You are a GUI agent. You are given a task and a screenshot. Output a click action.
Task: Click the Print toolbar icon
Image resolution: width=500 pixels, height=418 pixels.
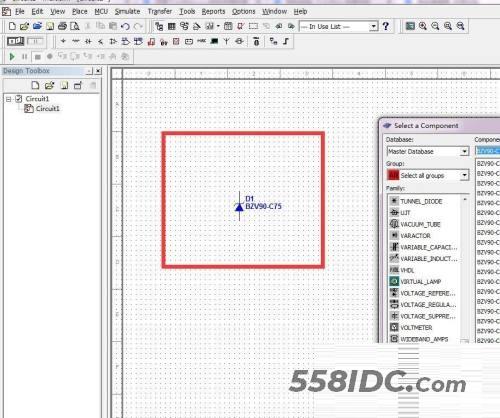click(x=62, y=26)
